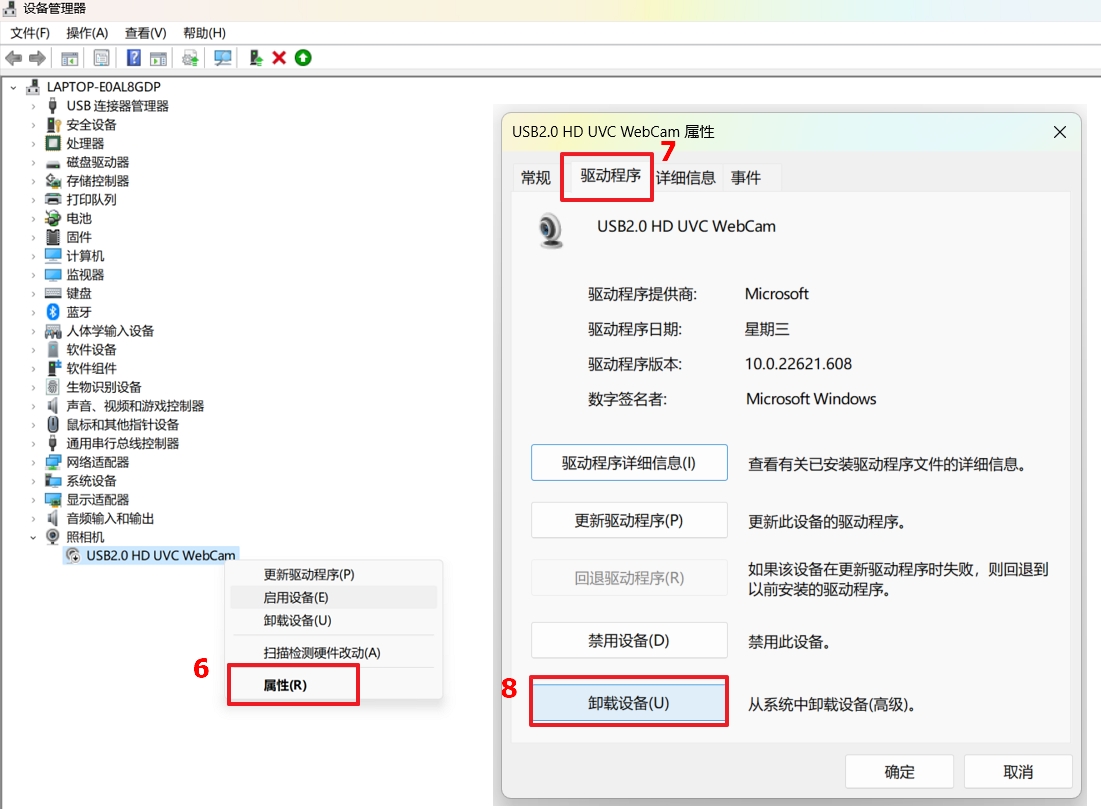Viewport: 1101px width, 809px height.
Task: Open the 事件 tab in properties dialog
Action: (746, 178)
